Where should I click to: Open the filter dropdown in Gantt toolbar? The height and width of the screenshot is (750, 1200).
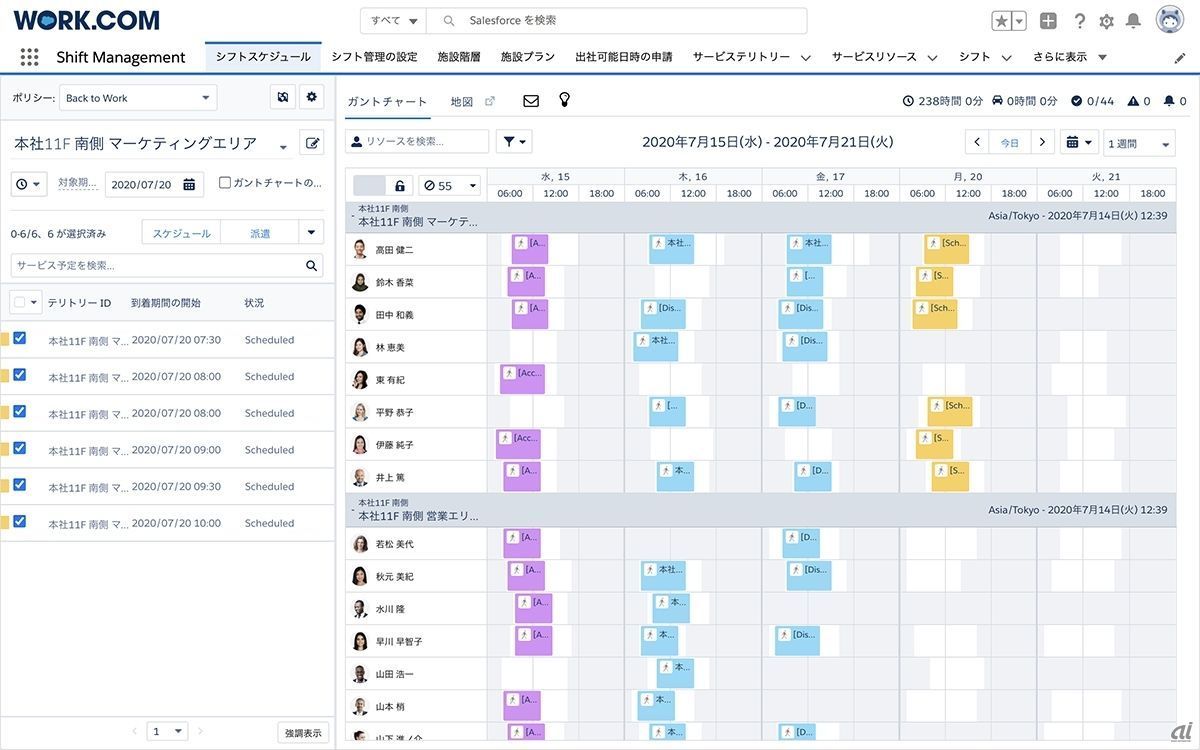click(516, 142)
